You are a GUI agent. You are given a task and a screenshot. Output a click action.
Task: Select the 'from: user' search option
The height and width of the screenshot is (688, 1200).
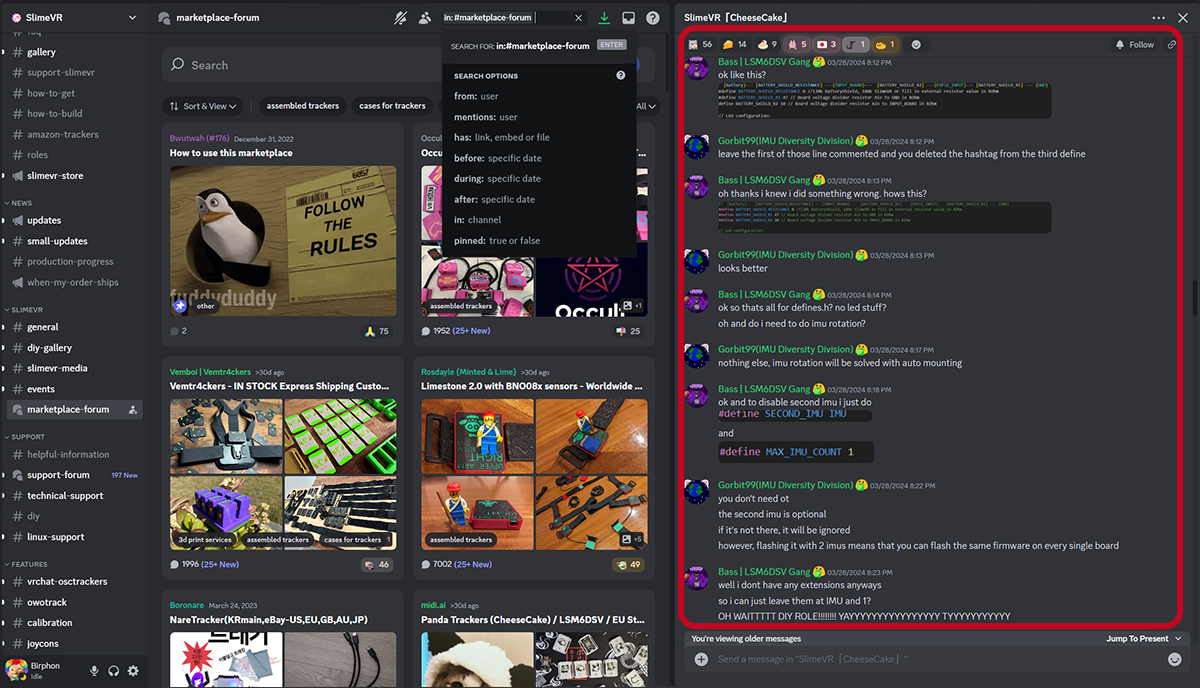476,96
